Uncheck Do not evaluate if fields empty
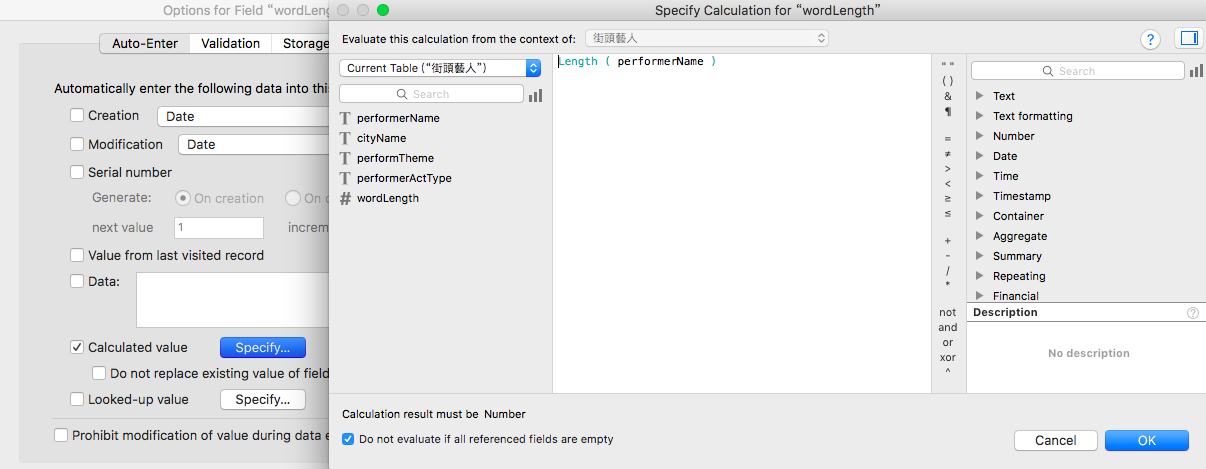The width and height of the screenshot is (1206, 469). [348, 439]
